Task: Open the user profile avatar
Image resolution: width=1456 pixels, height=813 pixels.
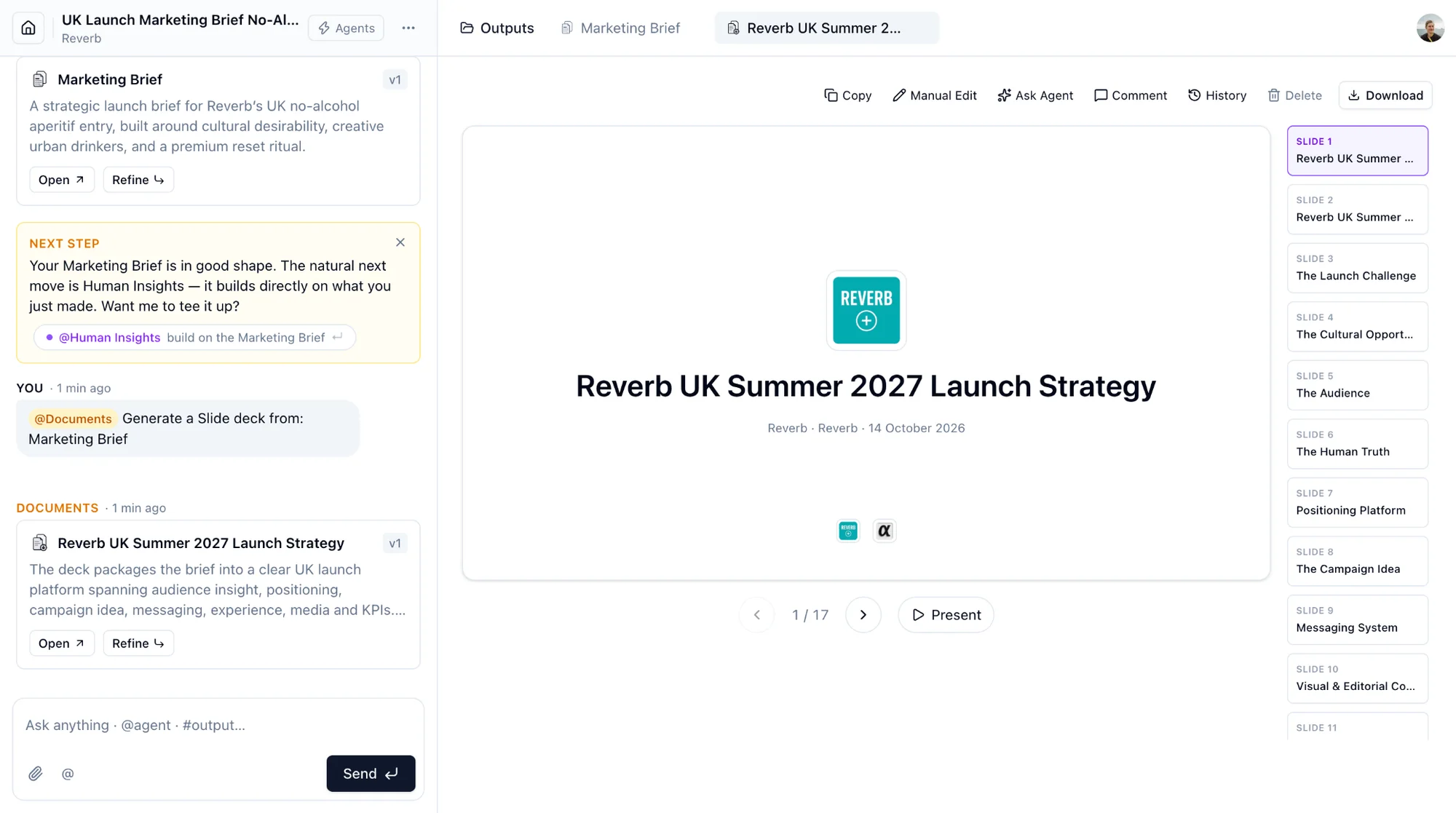Action: (1430, 28)
